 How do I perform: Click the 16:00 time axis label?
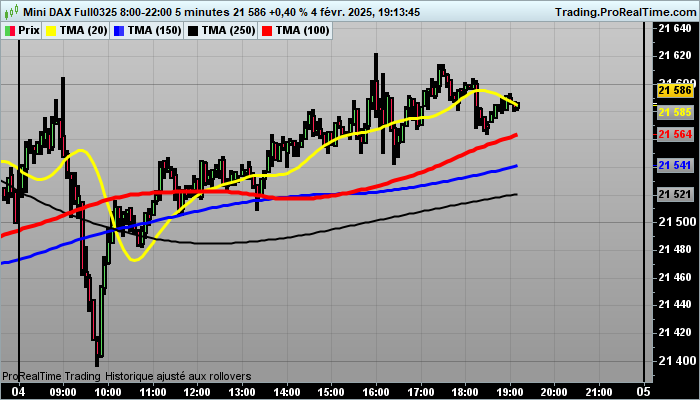coord(376,391)
